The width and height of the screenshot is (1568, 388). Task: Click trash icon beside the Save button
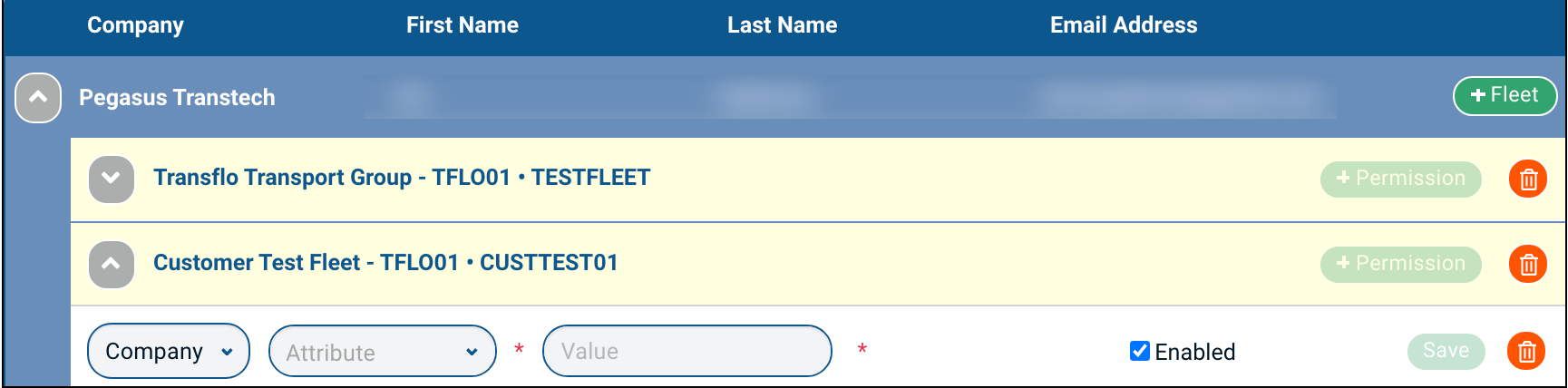click(x=1526, y=351)
